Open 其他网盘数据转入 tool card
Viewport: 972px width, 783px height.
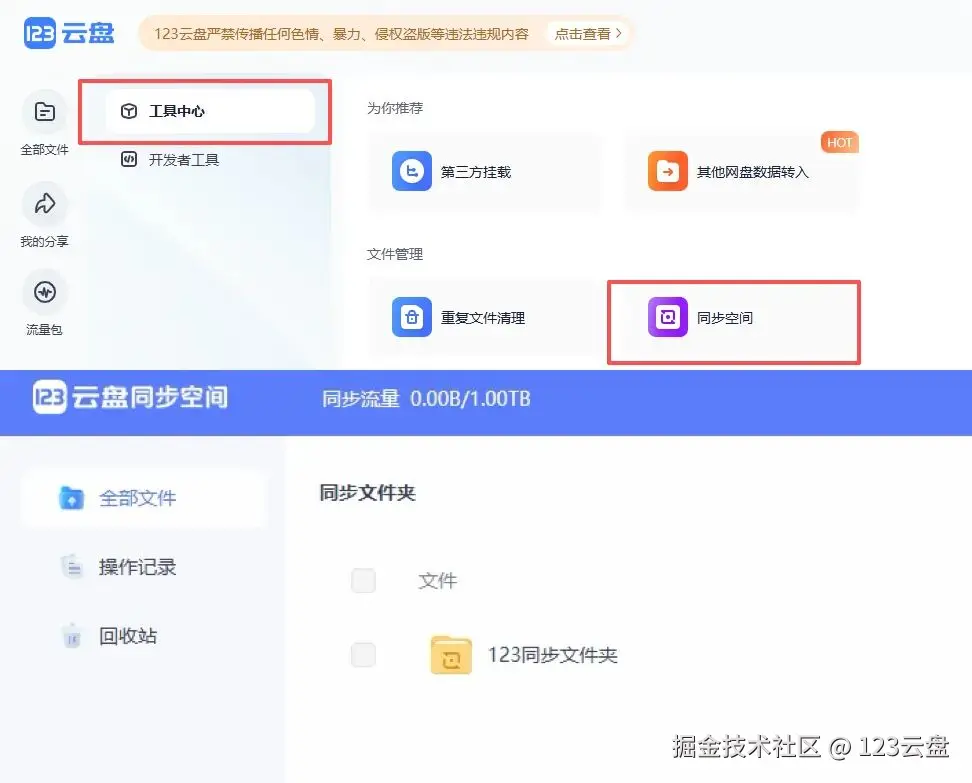[x=741, y=172]
